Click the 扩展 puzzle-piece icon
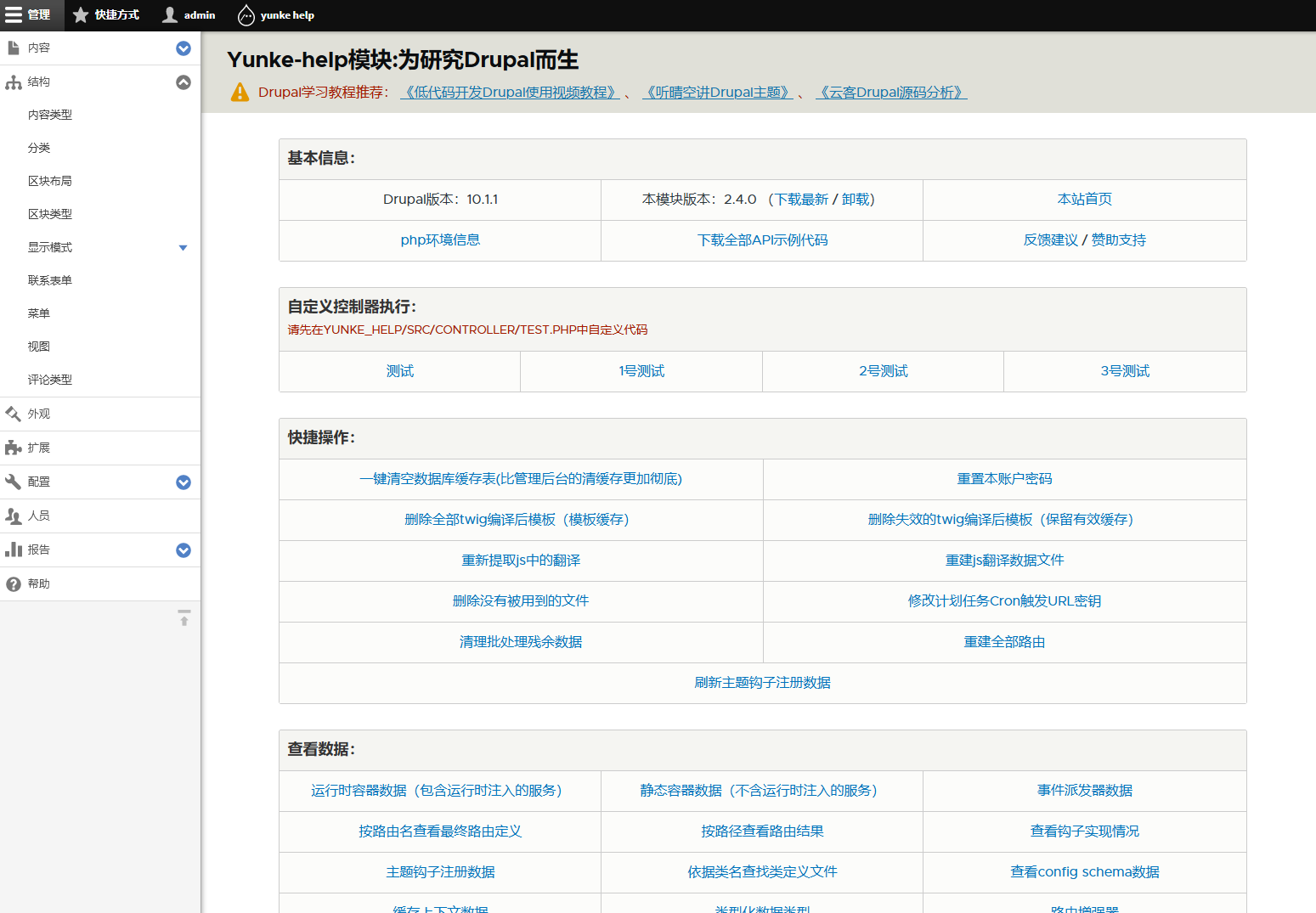 tap(14, 448)
